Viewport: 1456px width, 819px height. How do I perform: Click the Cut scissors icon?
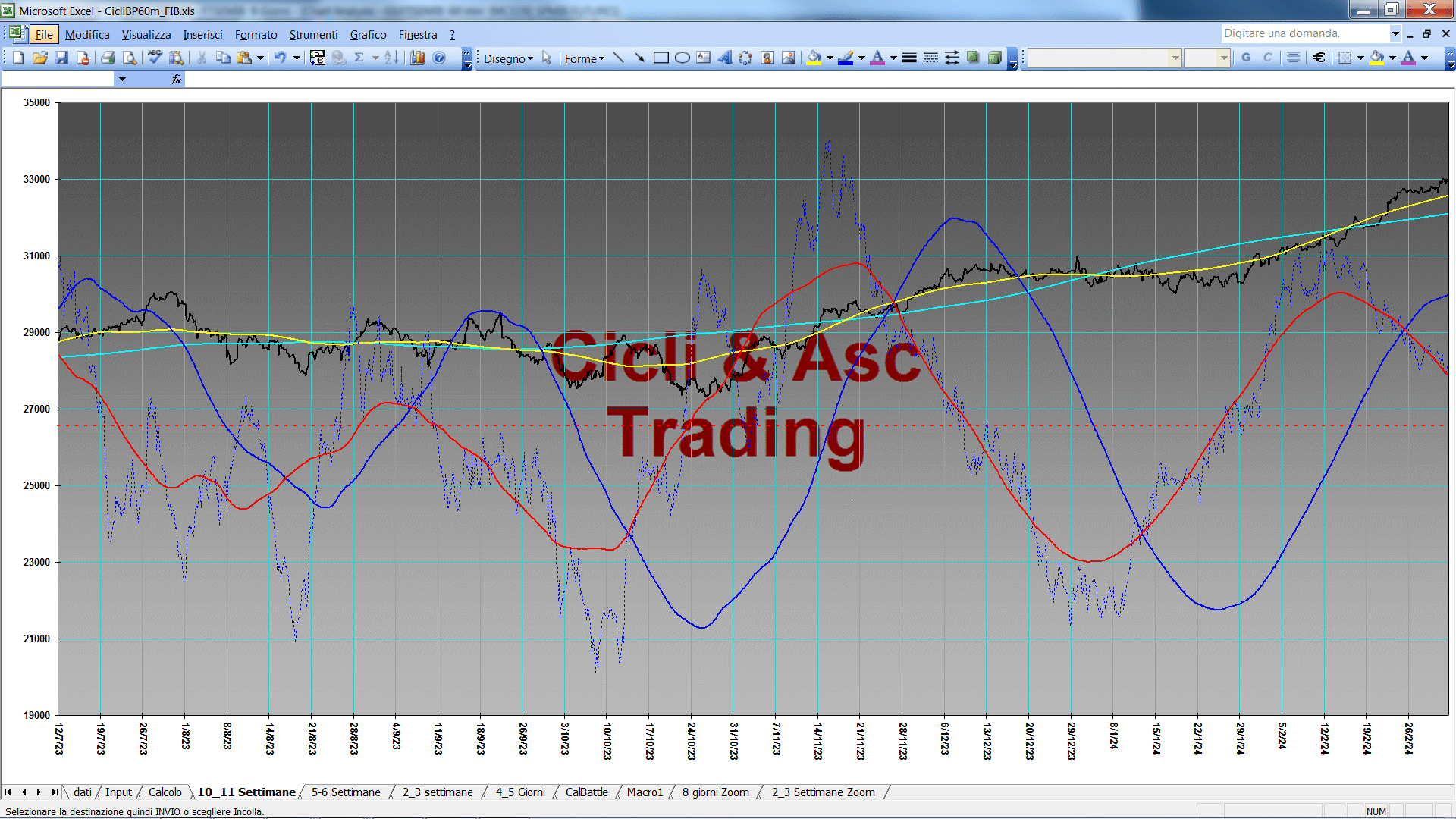tap(201, 58)
